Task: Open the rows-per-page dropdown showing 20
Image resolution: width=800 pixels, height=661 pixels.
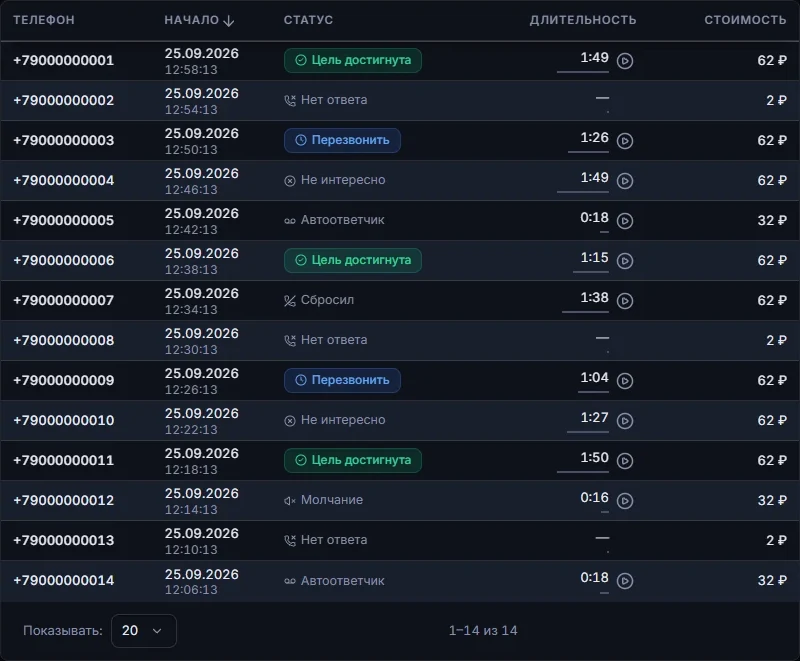Action: [x=144, y=631]
